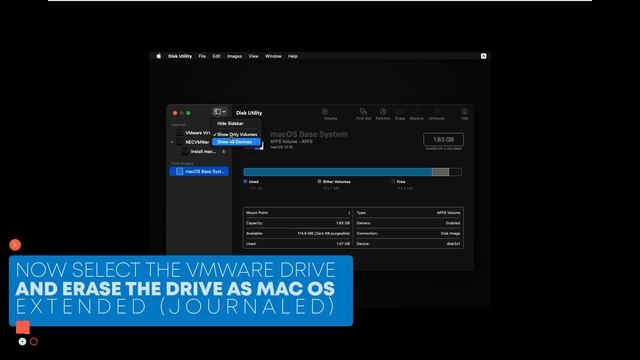Select macOS Base System in sidebar
Screen dimensions: 640x360
point(199,171)
